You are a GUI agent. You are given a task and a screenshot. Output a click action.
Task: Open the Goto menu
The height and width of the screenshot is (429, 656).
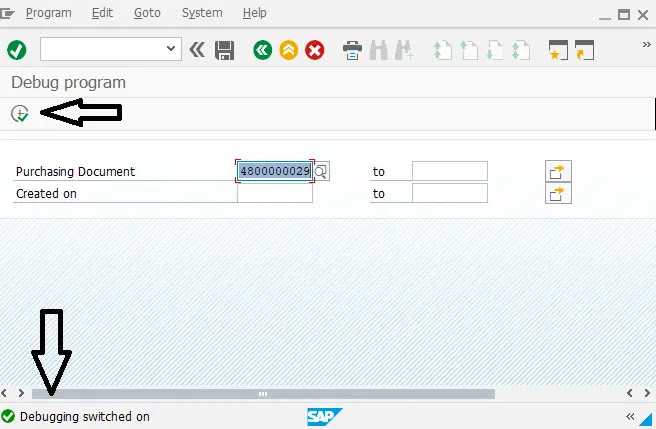pyautogui.click(x=147, y=13)
